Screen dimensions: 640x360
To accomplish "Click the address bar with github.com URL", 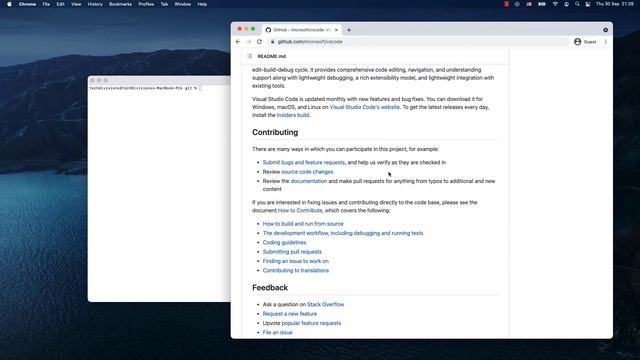I will point(418,42).
